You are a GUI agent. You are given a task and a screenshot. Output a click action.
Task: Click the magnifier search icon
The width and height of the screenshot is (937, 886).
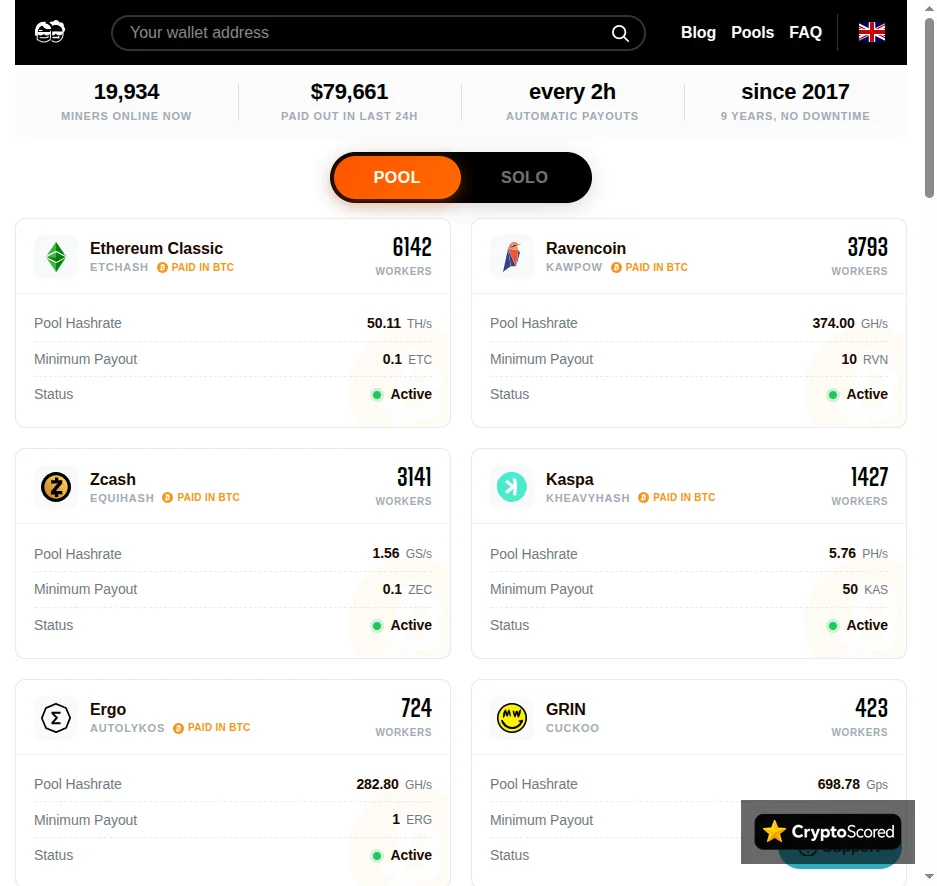(x=620, y=33)
